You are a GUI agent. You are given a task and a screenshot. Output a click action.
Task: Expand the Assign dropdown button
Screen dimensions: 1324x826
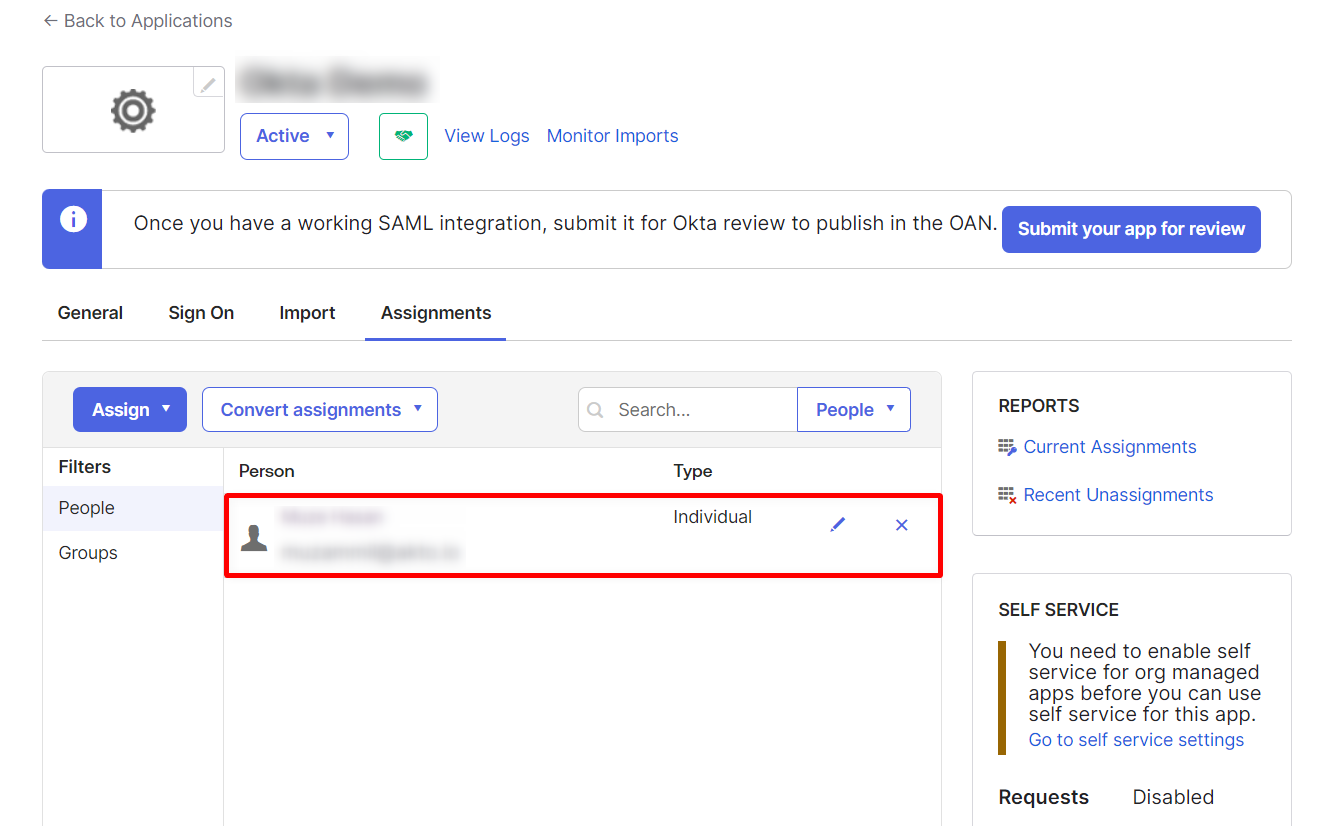click(x=129, y=410)
